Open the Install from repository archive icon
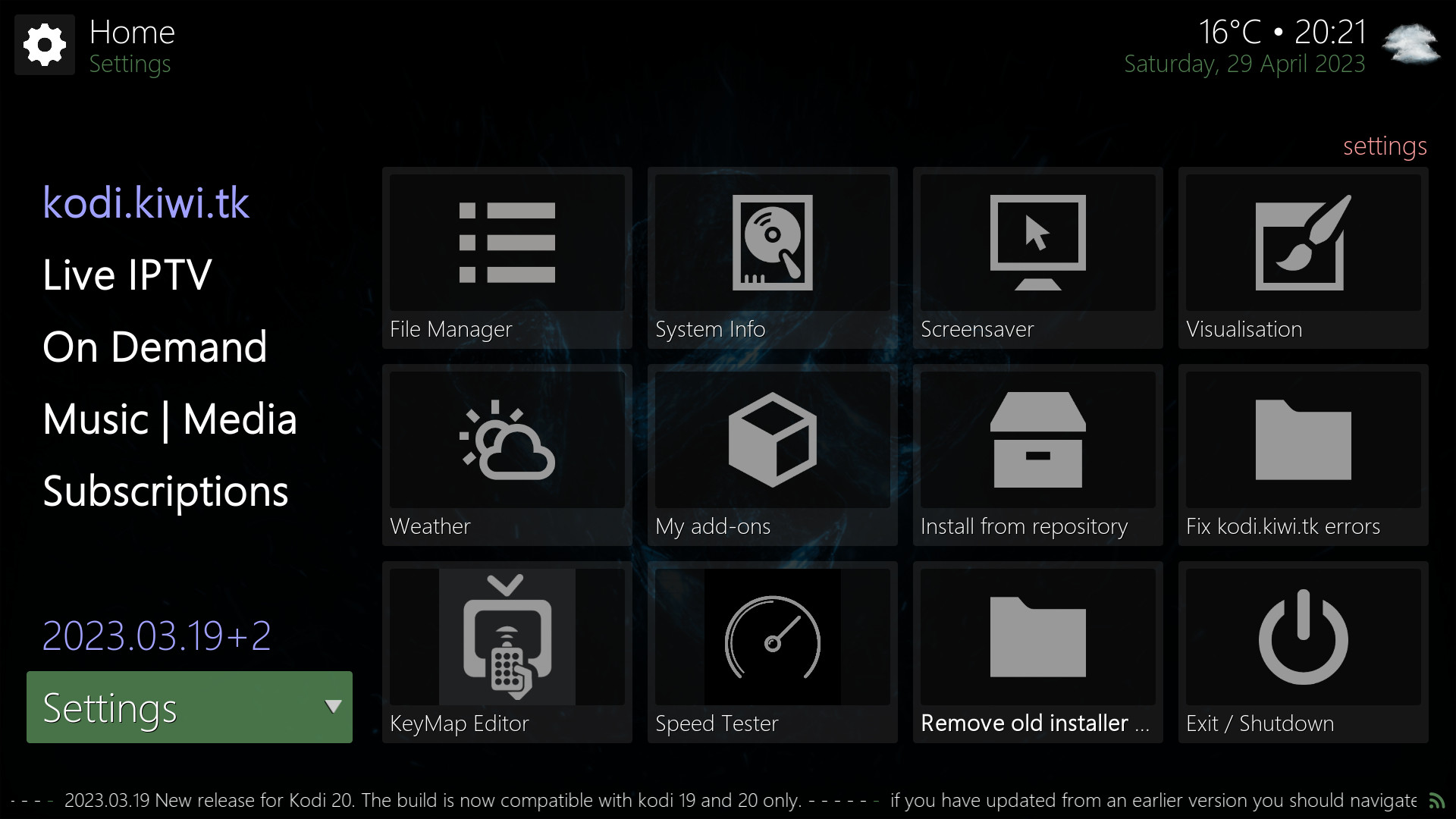Viewport: 1456px width, 819px height. coord(1037,440)
